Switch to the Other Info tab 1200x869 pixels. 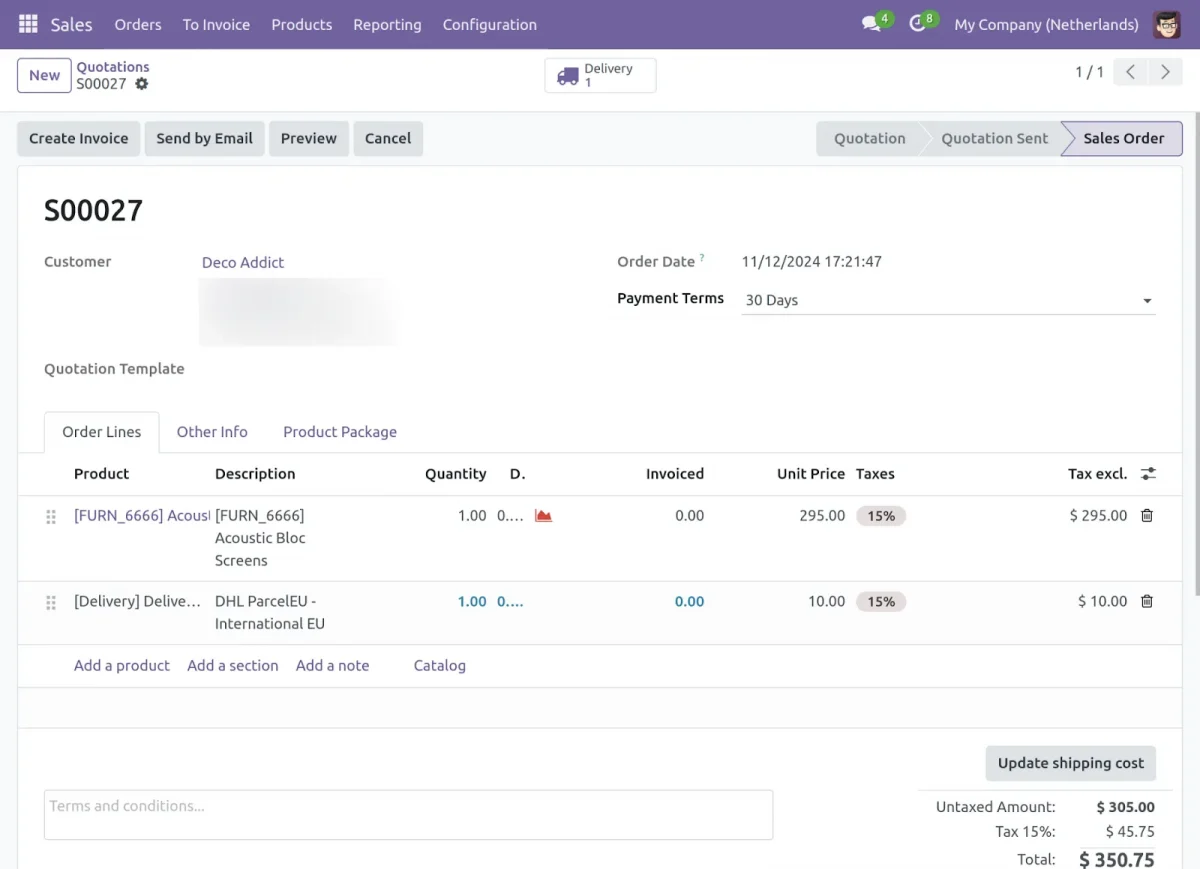(x=212, y=432)
